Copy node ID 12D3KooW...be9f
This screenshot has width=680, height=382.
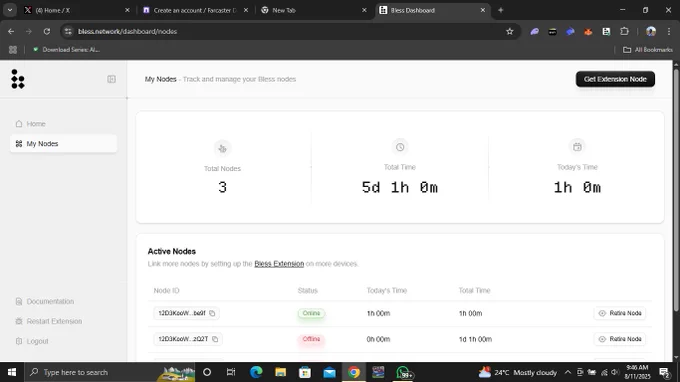[x=212, y=313]
